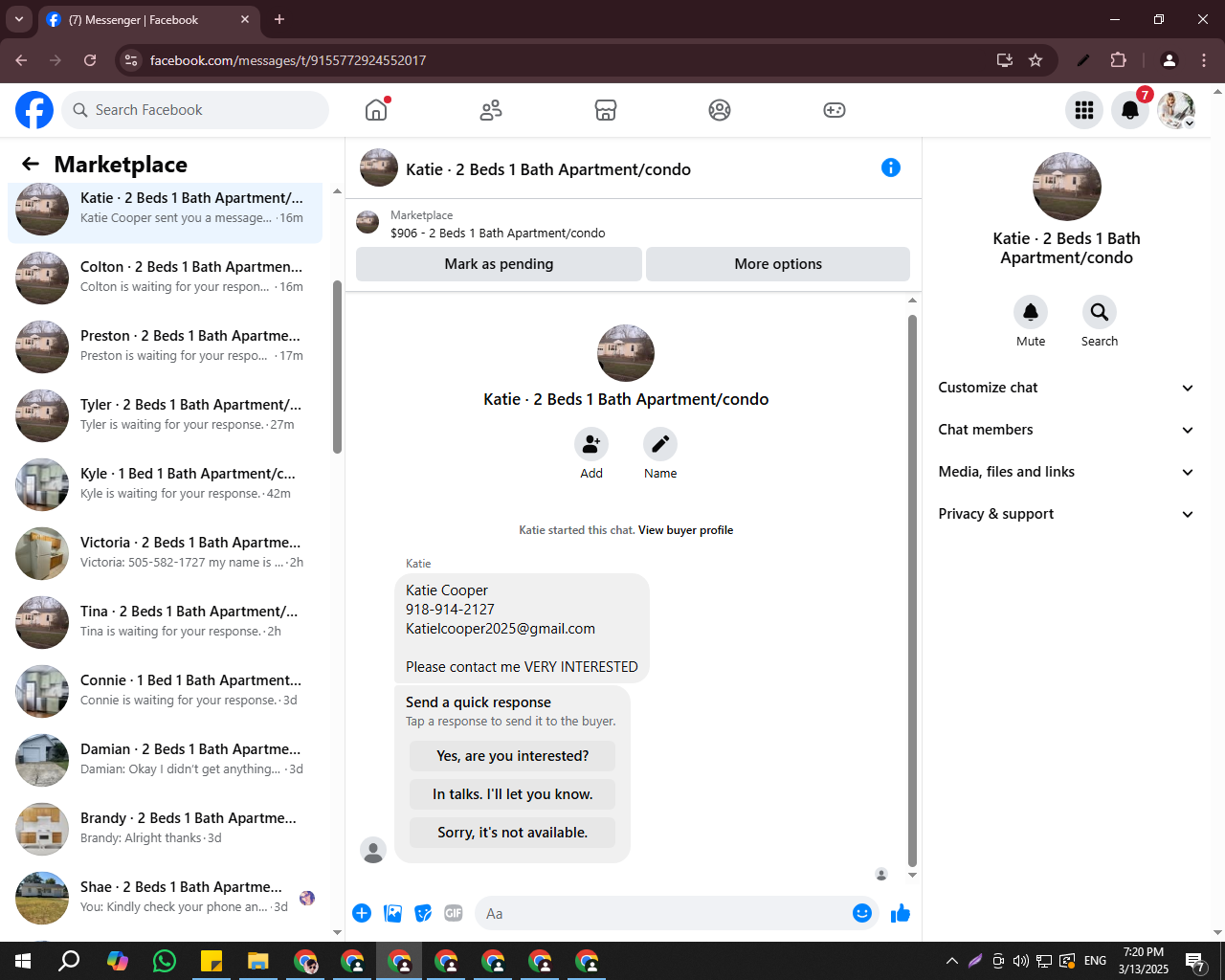Screen dimensions: 1225x980
Task: Click the conversation list scrollbar
Action: coord(337,367)
